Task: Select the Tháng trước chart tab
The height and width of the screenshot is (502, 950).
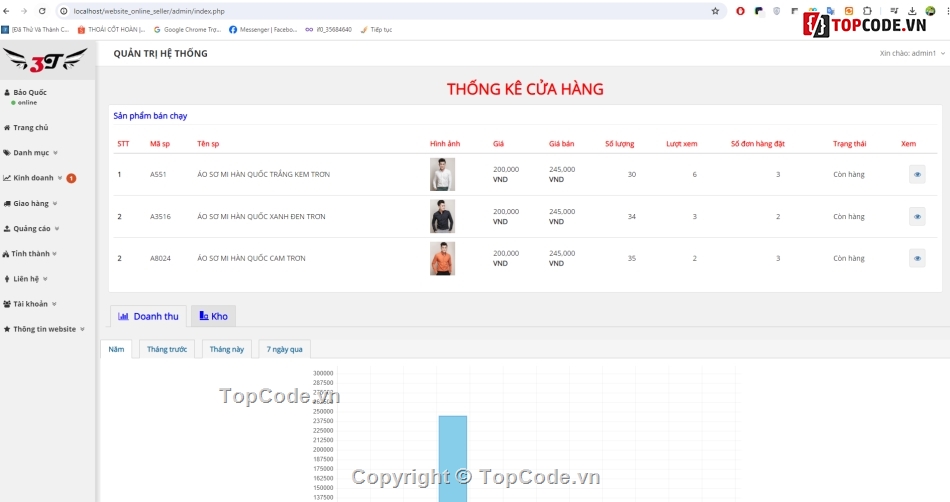Action: [167, 349]
